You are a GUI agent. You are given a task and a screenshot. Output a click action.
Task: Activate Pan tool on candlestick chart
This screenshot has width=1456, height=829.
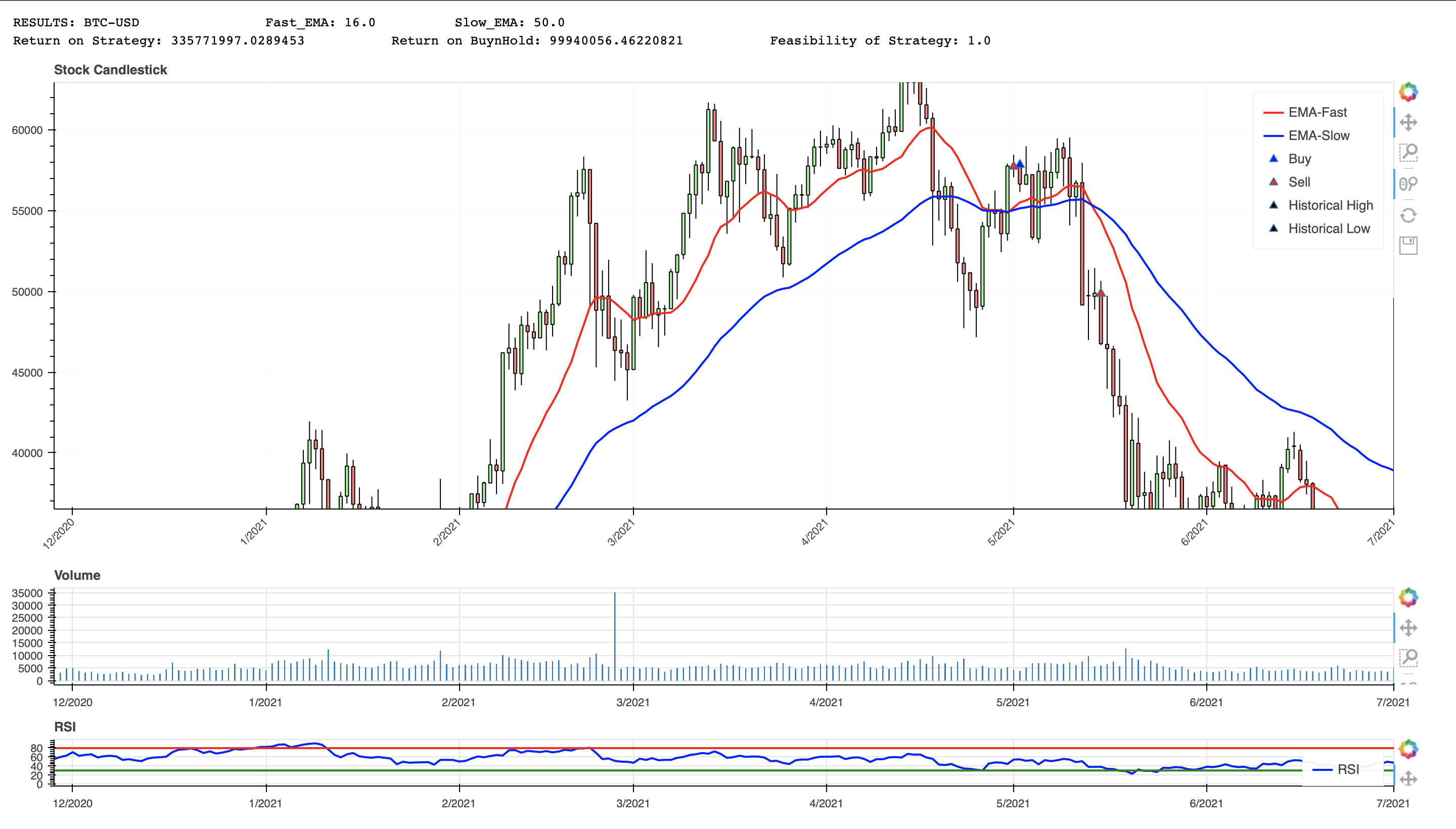1407,122
